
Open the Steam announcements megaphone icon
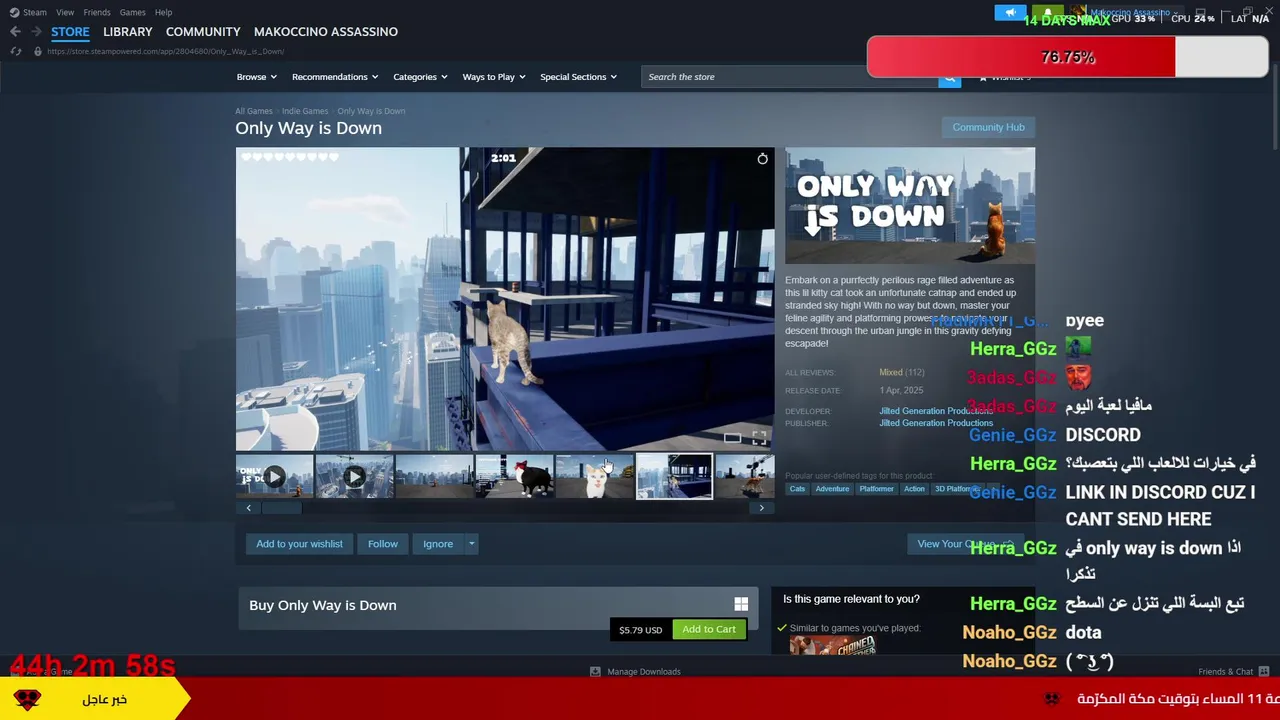[1010, 13]
